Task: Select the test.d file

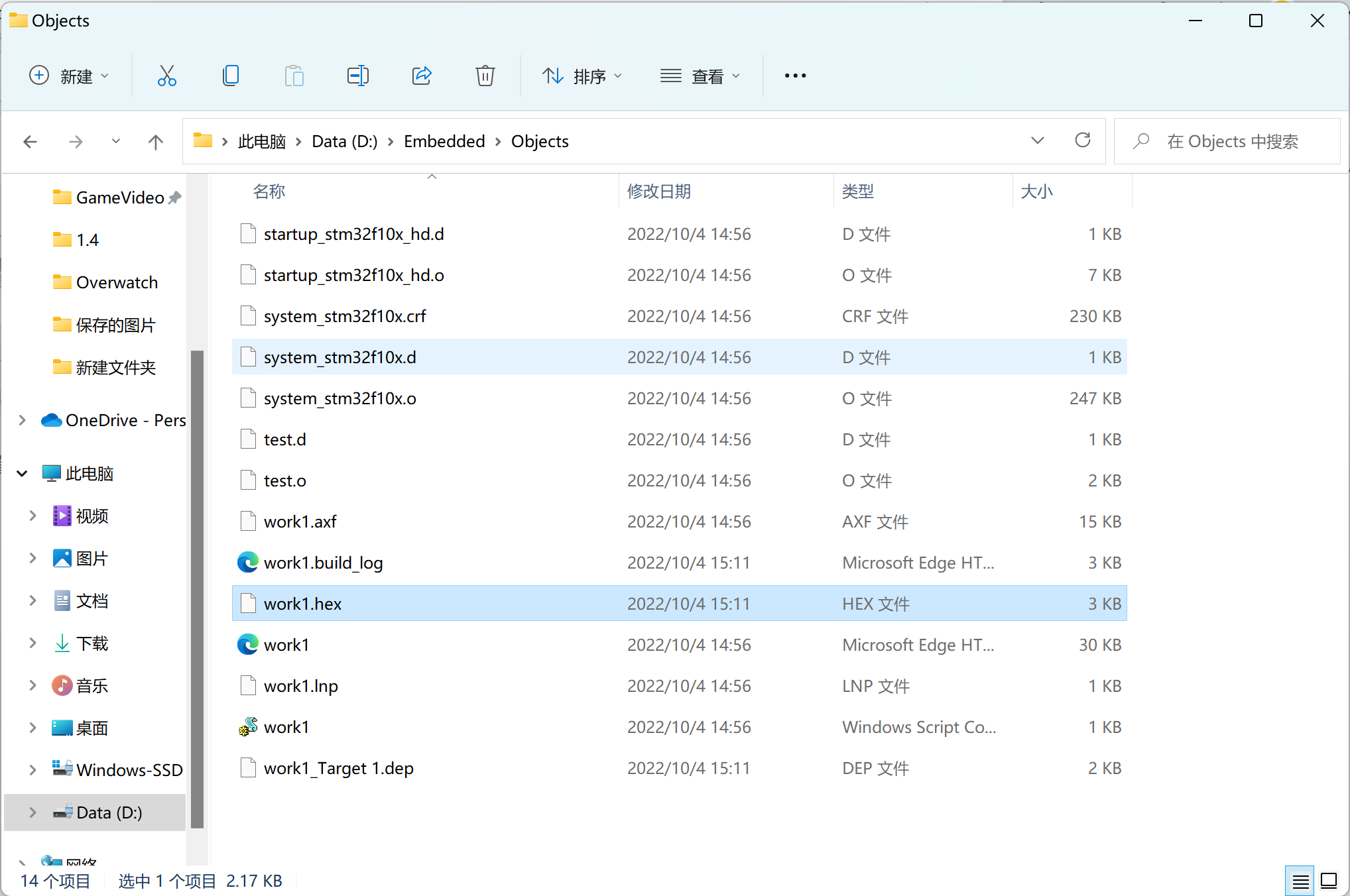Action: tap(680, 439)
